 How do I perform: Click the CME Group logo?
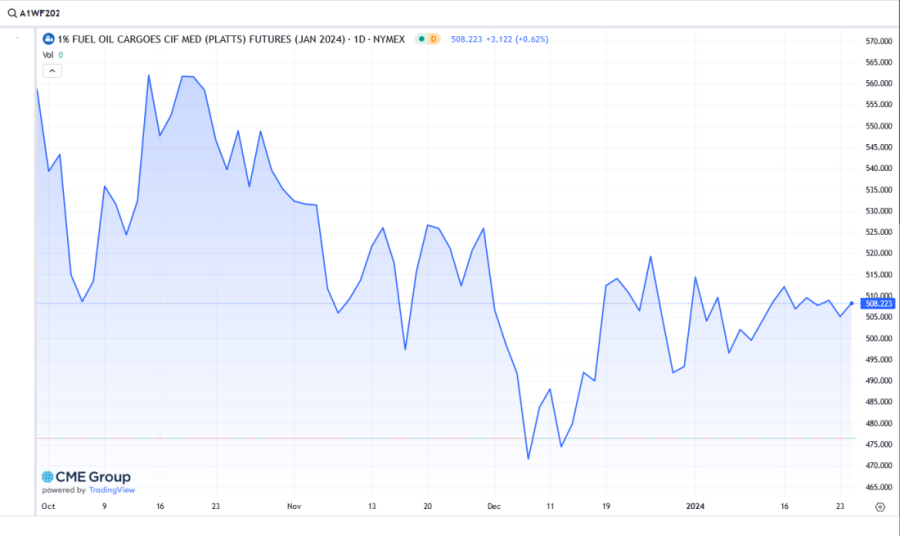pos(86,477)
